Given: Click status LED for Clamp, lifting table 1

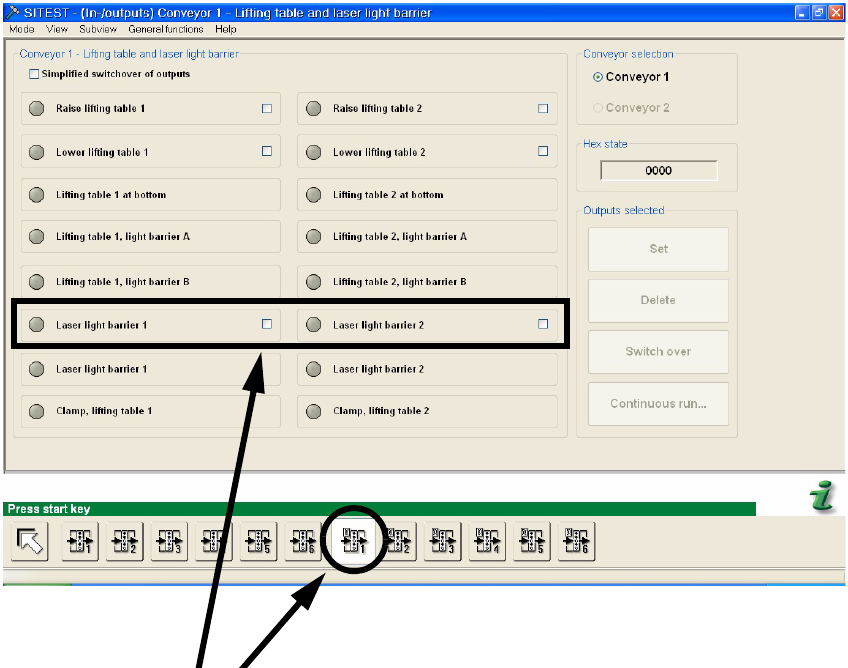Looking at the screenshot, I should 36,411.
